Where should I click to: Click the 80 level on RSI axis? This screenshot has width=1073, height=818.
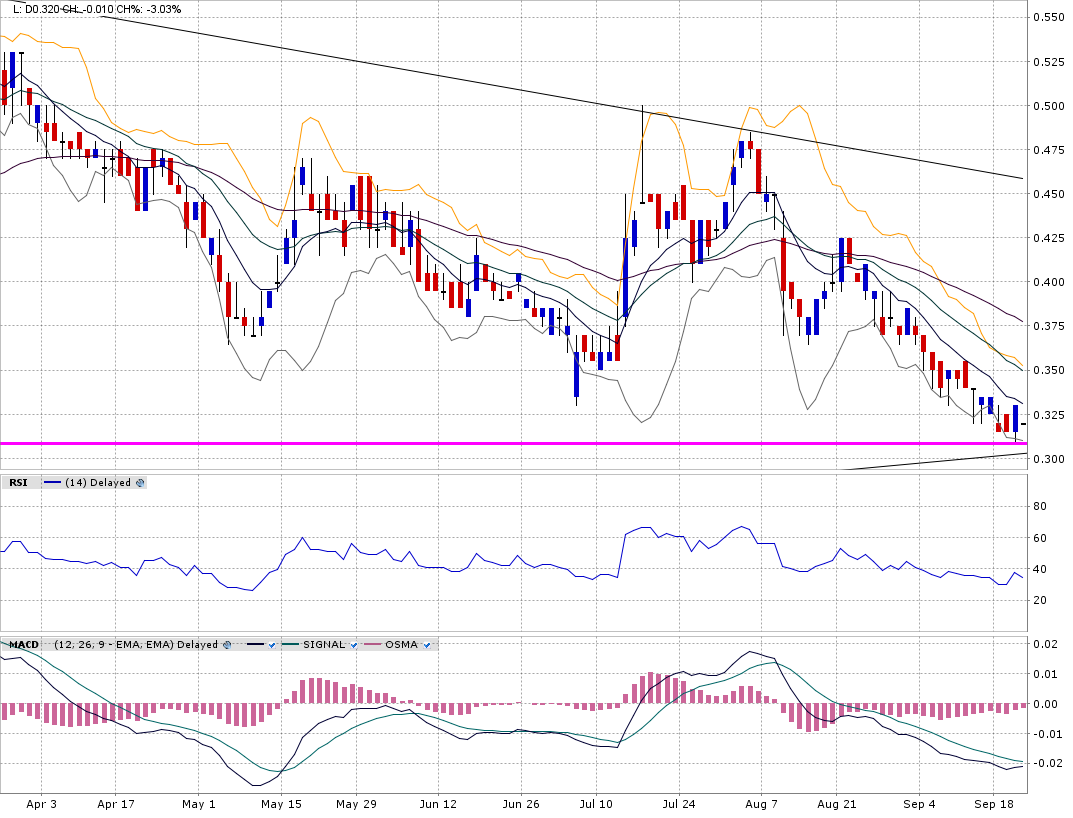click(x=1039, y=507)
